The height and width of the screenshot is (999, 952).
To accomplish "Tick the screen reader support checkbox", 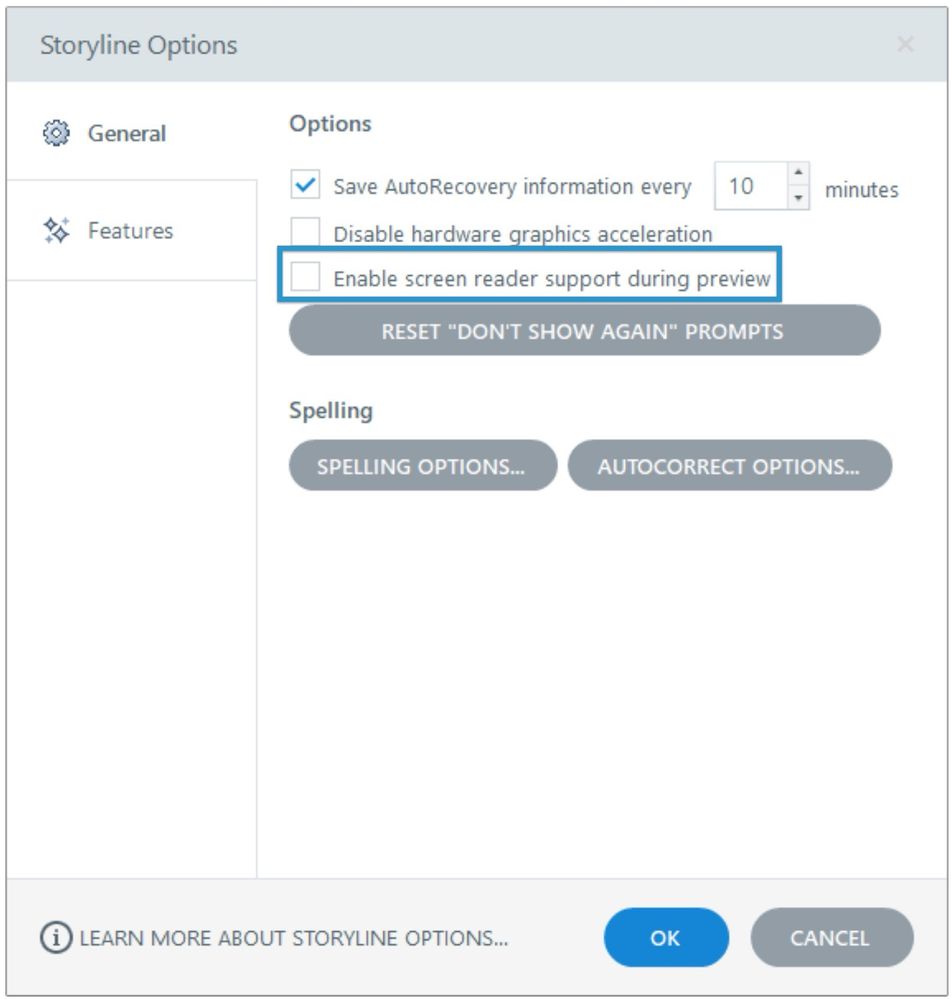I will [305, 279].
